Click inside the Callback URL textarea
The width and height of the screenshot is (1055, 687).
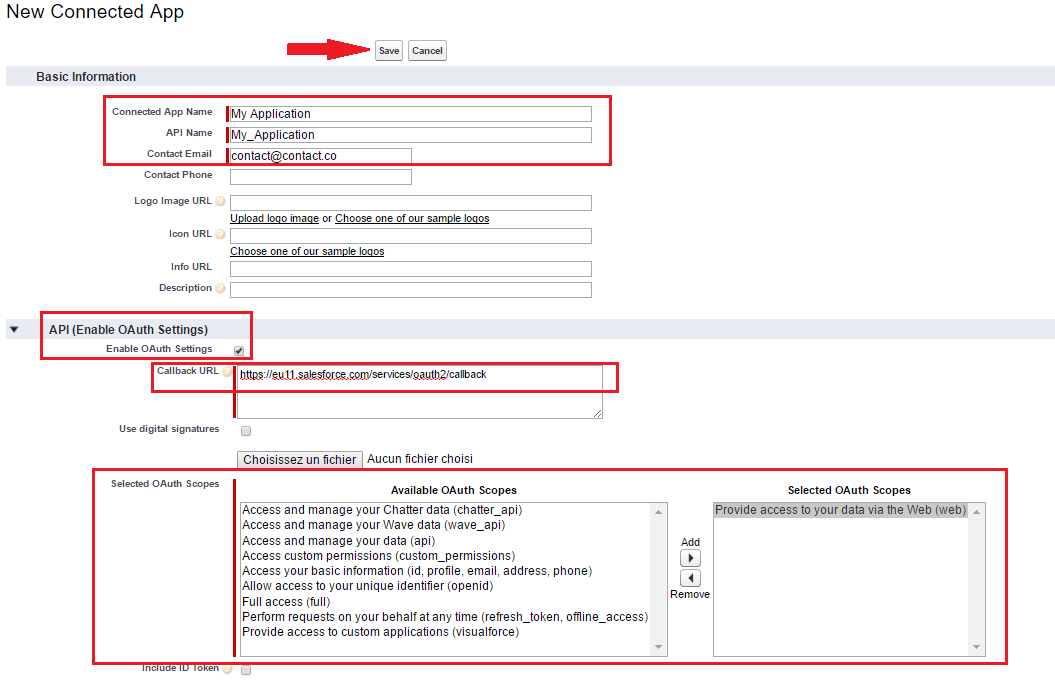419,392
